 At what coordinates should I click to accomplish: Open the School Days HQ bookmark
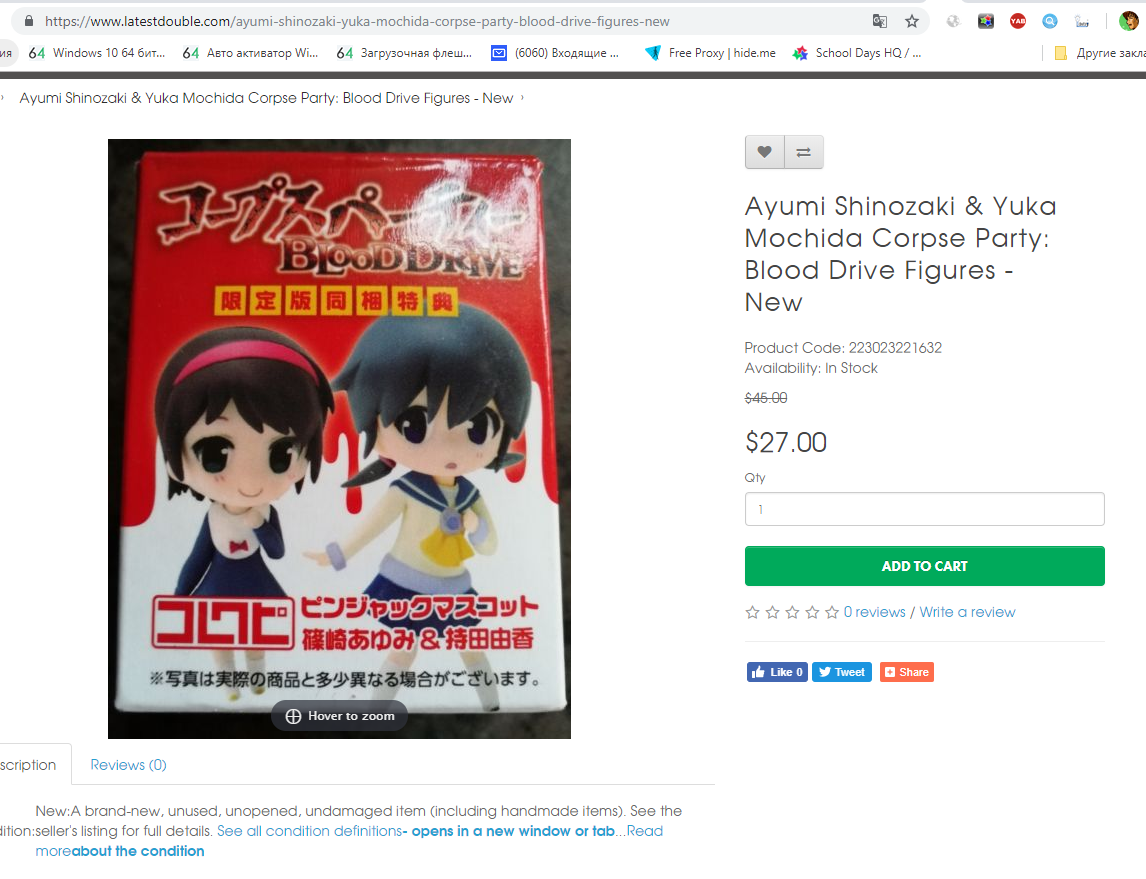click(857, 53)
